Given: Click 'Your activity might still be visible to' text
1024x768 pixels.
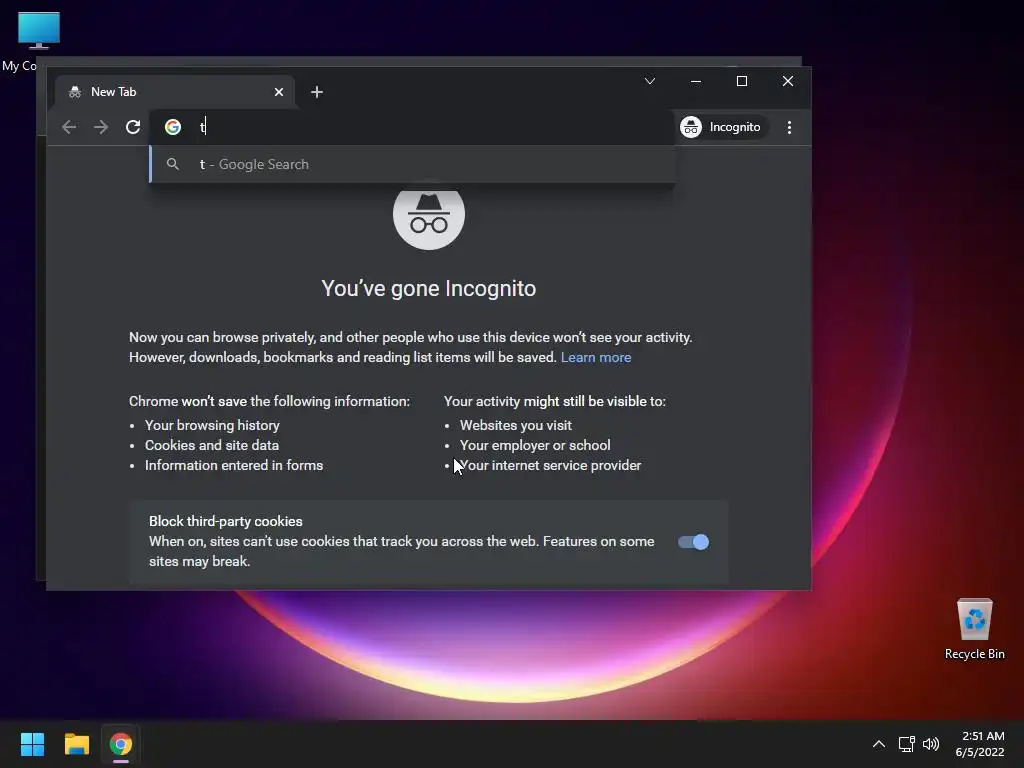Looking at the screenshot, I should pos(554,401).
